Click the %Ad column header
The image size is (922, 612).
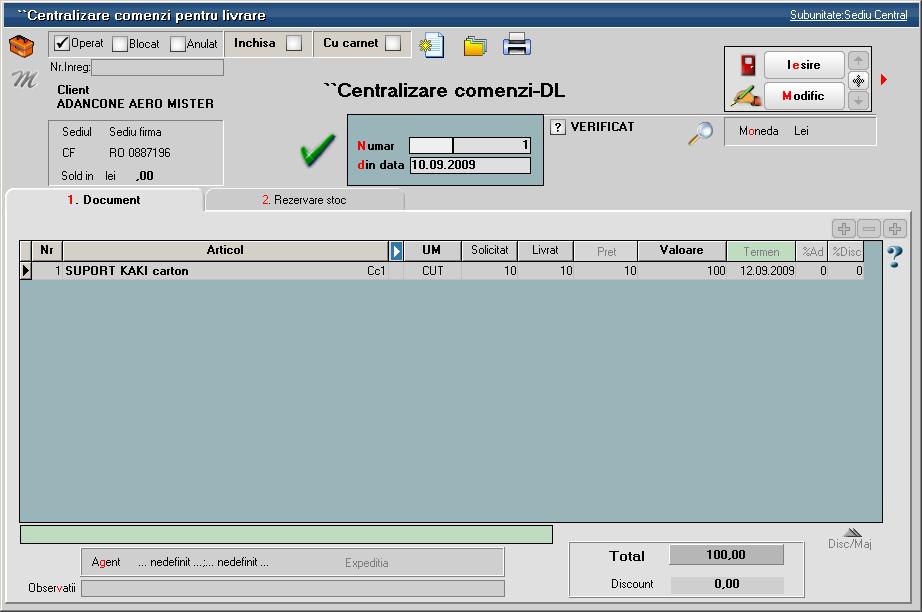click(812, 252)
